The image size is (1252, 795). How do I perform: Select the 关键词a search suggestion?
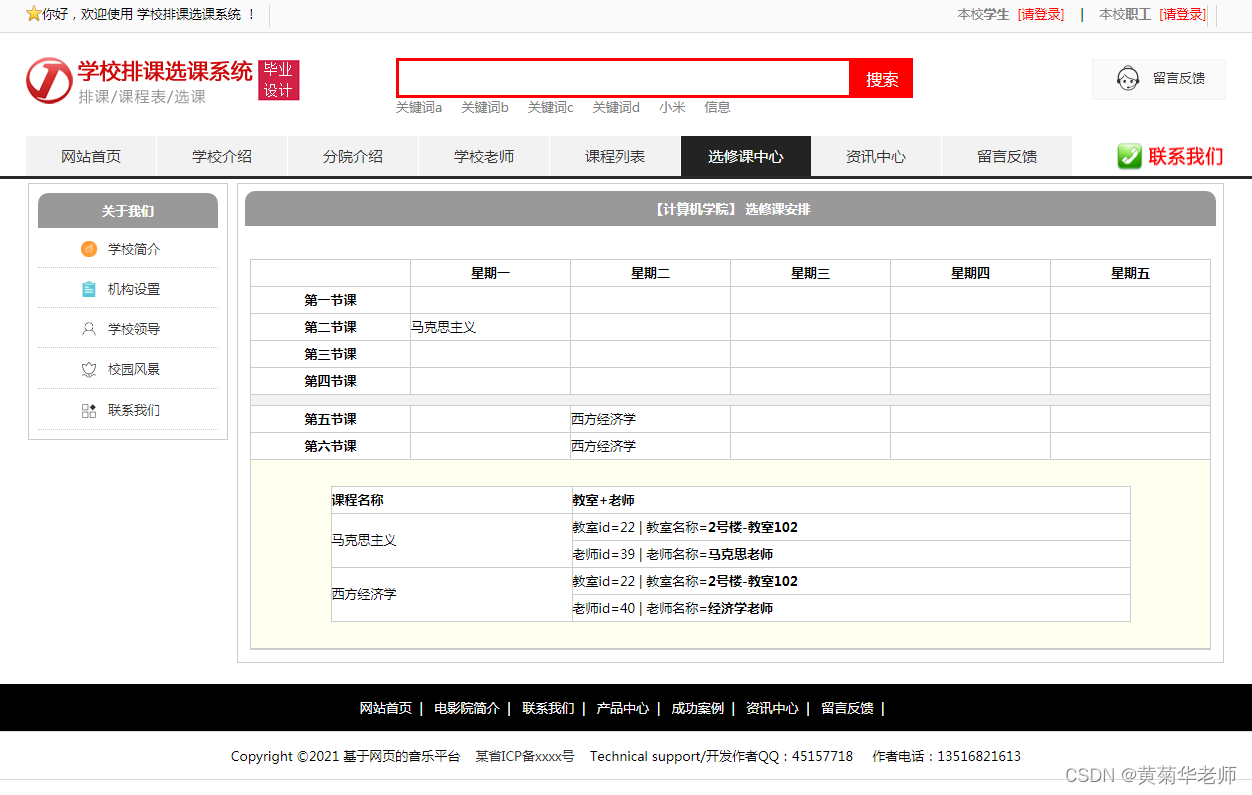418,107
